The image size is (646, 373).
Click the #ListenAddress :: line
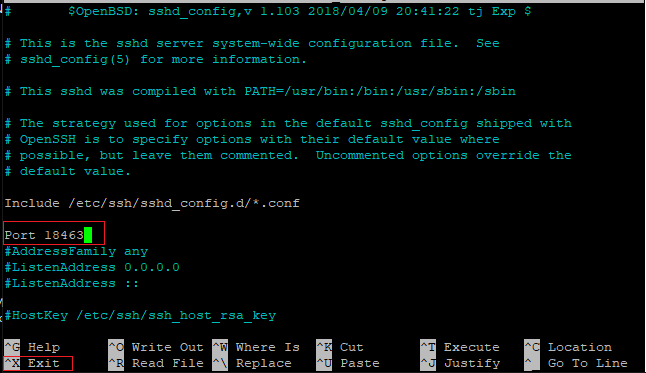72,283
